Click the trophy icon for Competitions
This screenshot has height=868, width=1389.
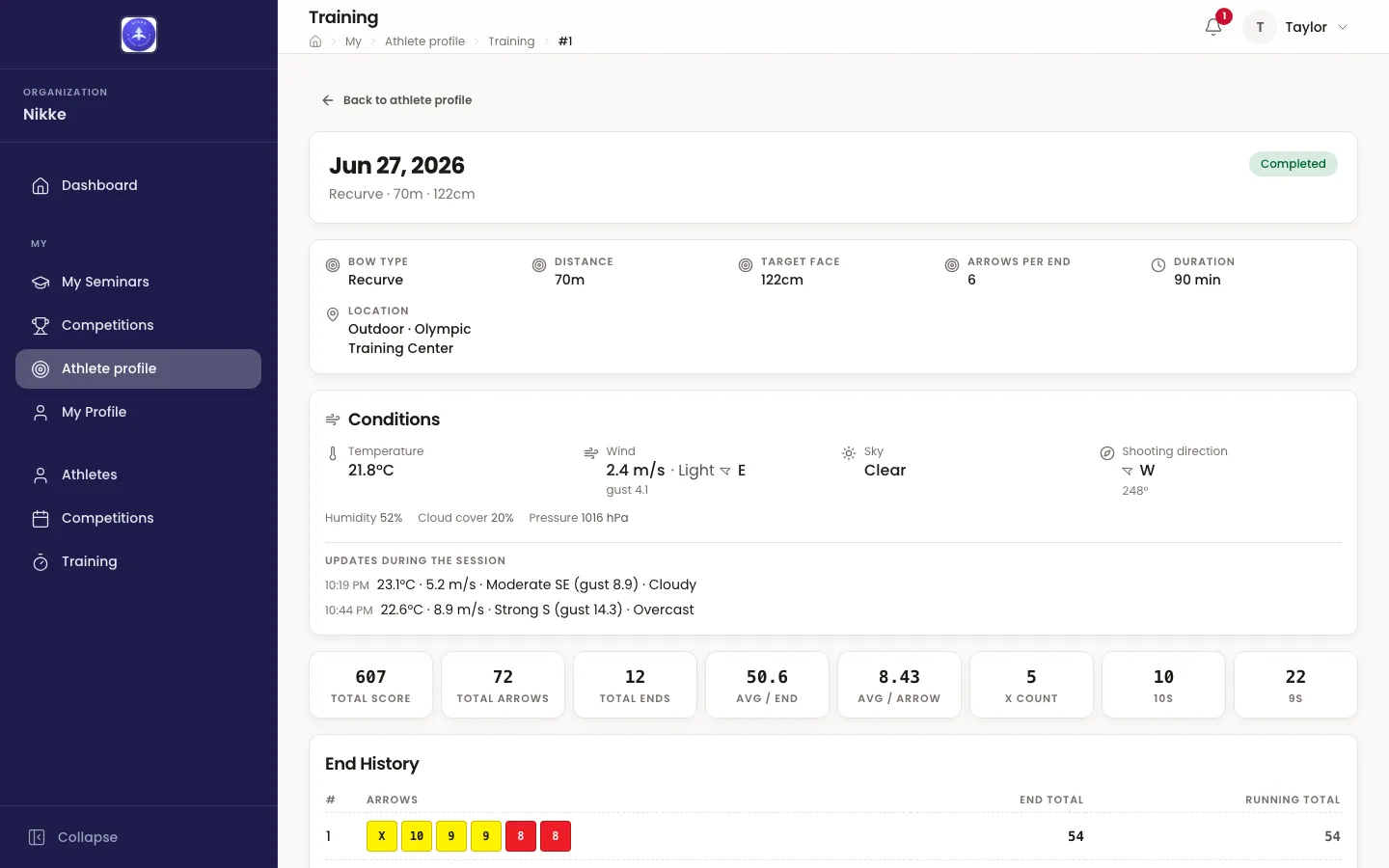tap(41, 325)
